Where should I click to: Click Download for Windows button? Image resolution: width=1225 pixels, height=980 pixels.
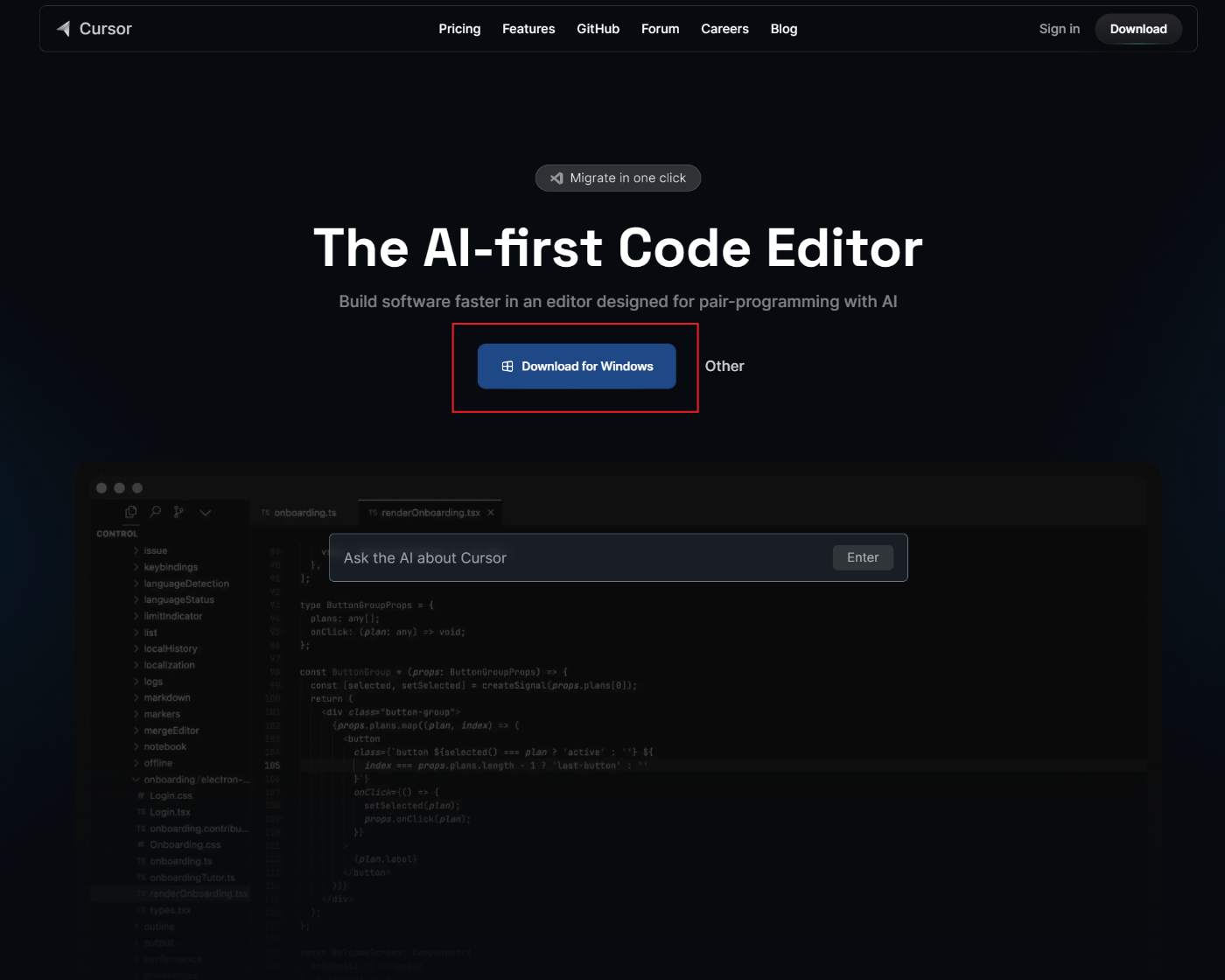[577, 366]
